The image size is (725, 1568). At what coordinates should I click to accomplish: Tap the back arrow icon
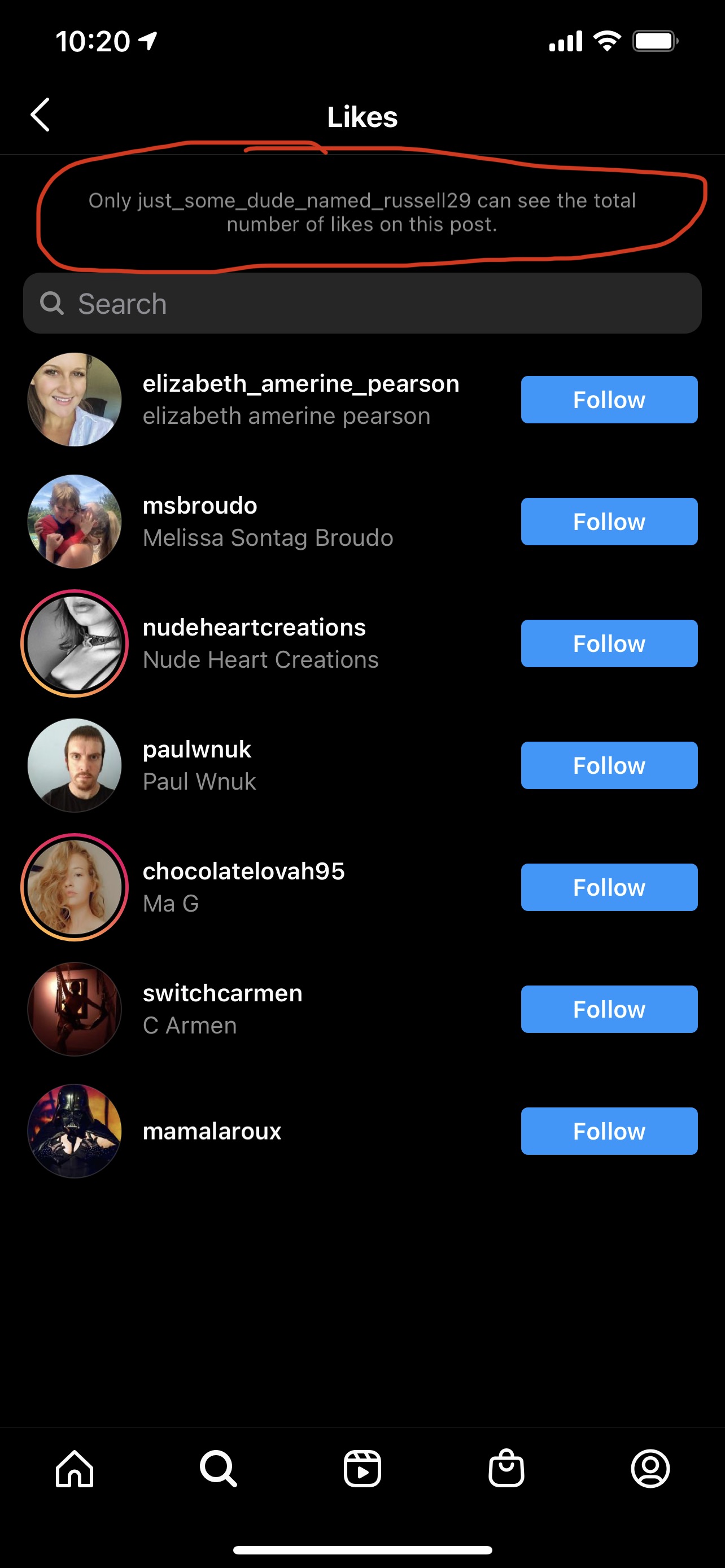tap(40, 115)
